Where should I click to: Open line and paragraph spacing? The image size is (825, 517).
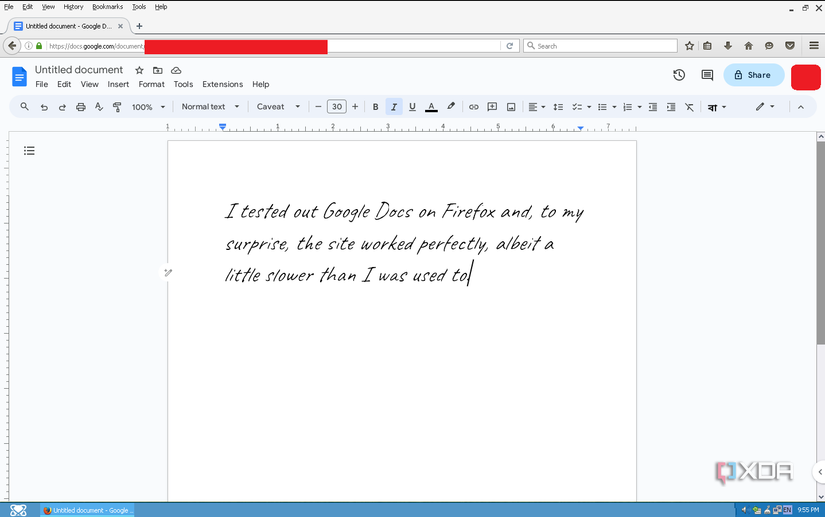pos(558,107)
